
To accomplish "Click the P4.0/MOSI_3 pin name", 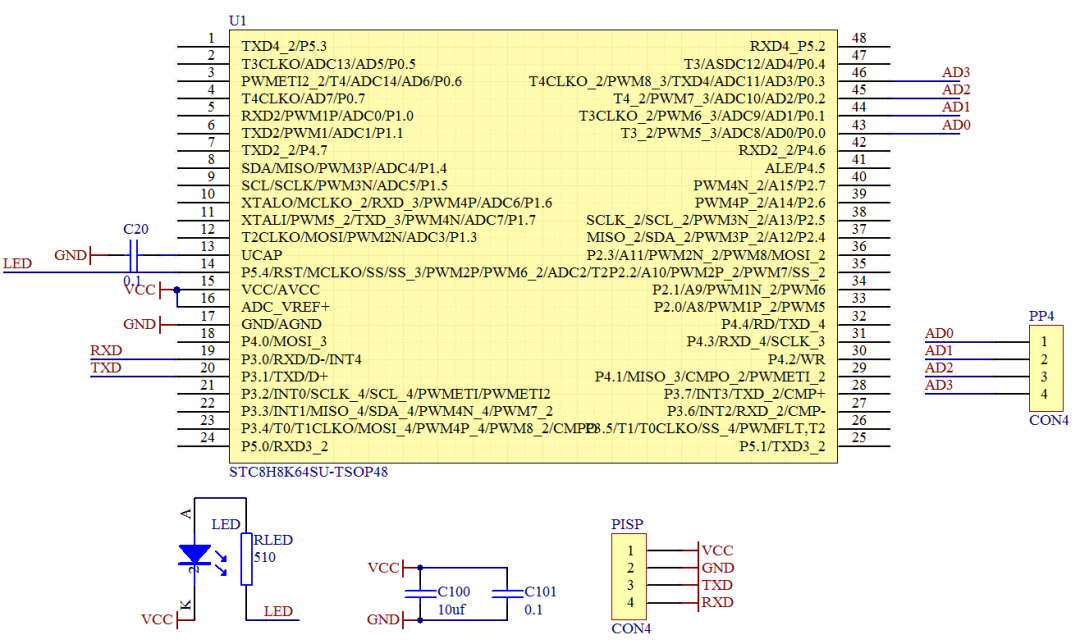I will pos(284,342).
